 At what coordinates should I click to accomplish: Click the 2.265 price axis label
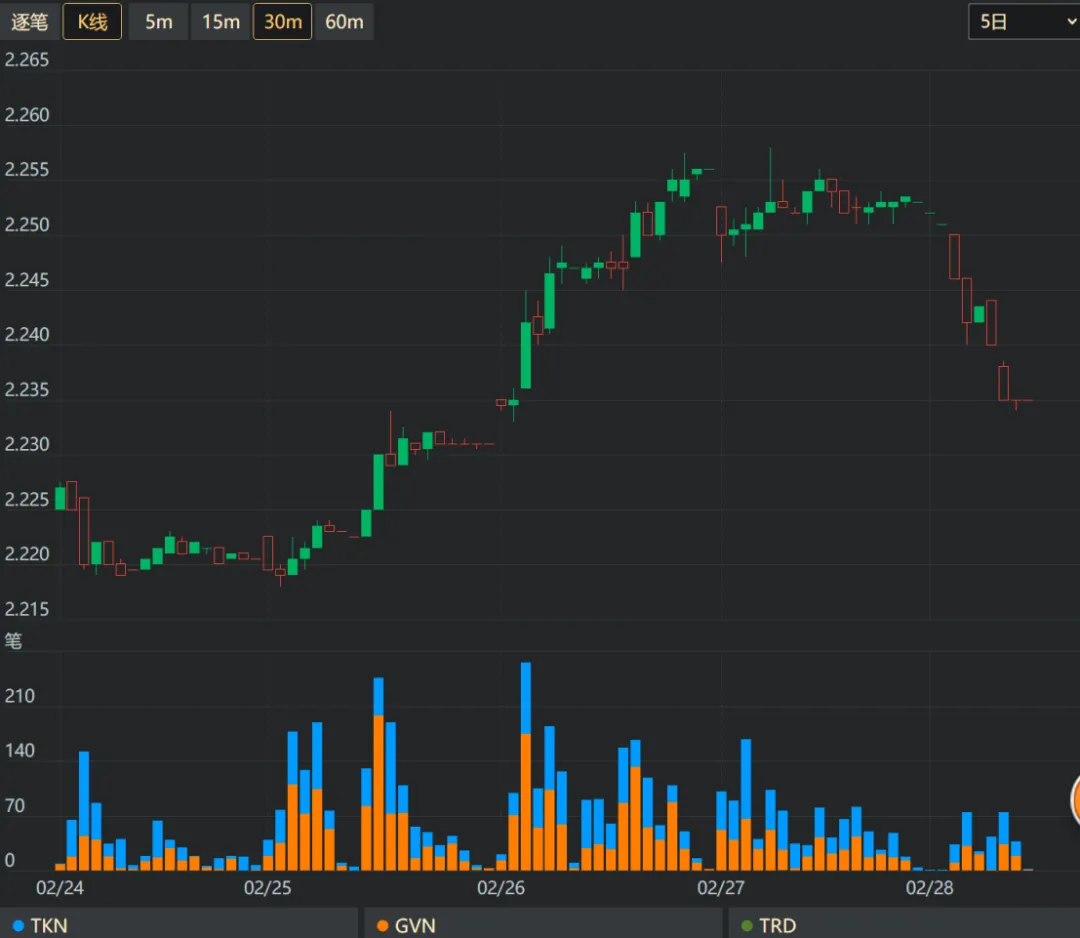[27, 60]
